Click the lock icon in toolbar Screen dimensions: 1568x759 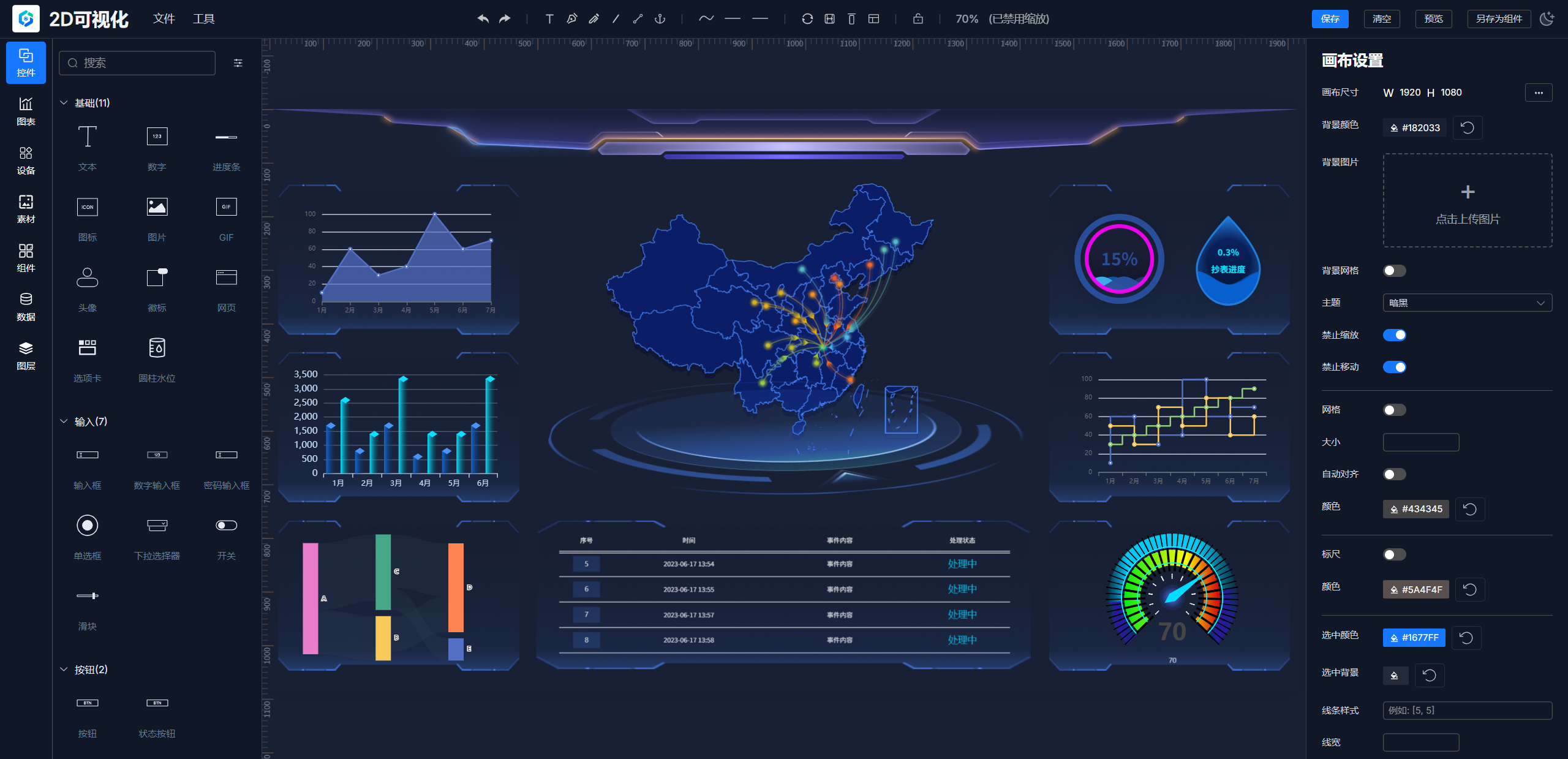(x=918, y=19)
